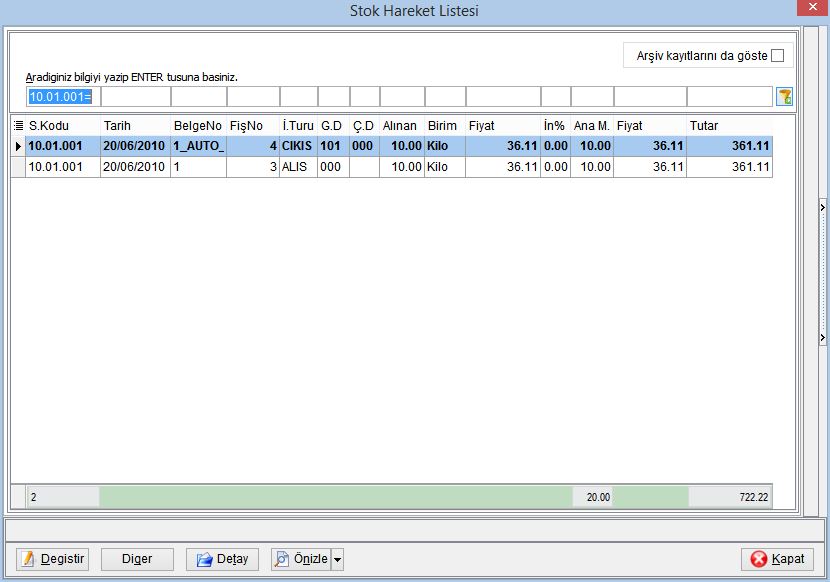Click the Tutar column header
The image size is (830, 582).
click(x=729, y=126)
